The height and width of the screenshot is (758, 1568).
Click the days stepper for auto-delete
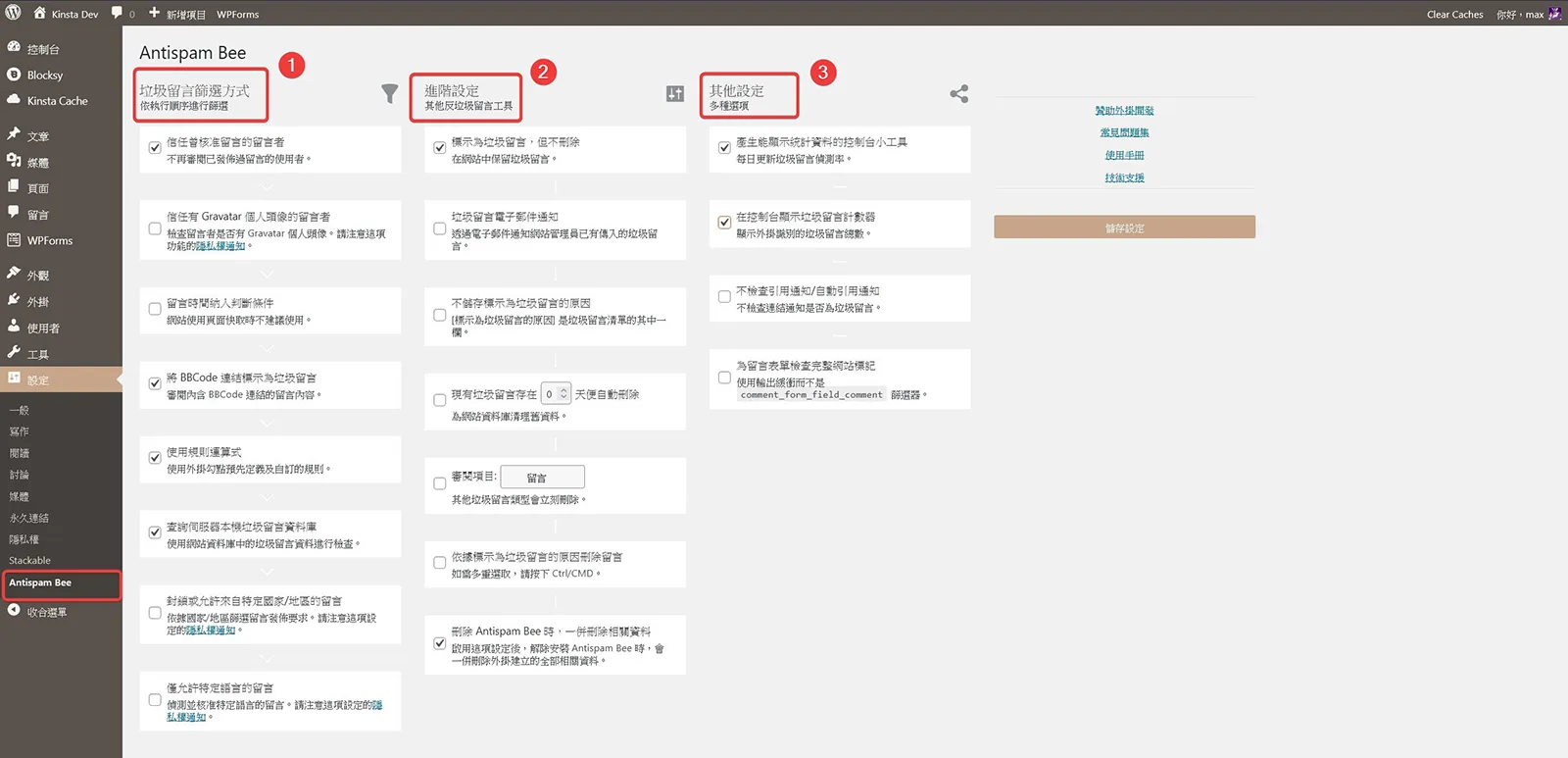click(x=563, y=394)
